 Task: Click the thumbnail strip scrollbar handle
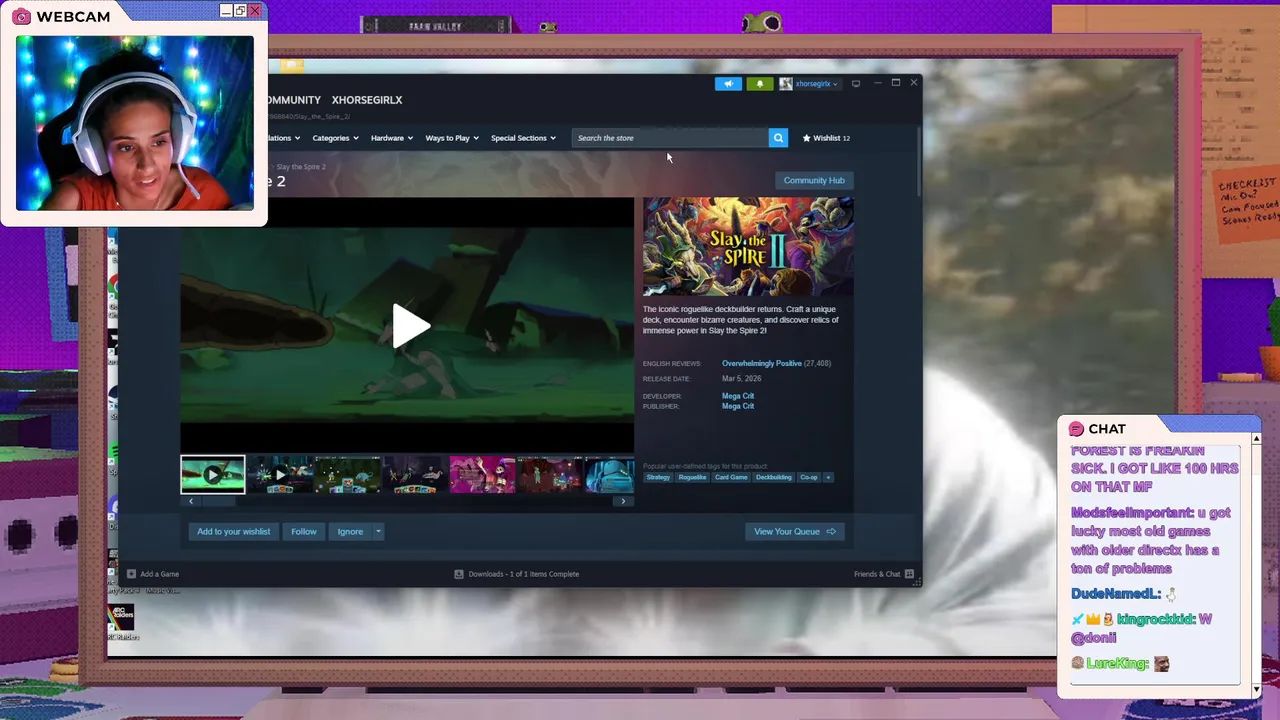point(220,501)
